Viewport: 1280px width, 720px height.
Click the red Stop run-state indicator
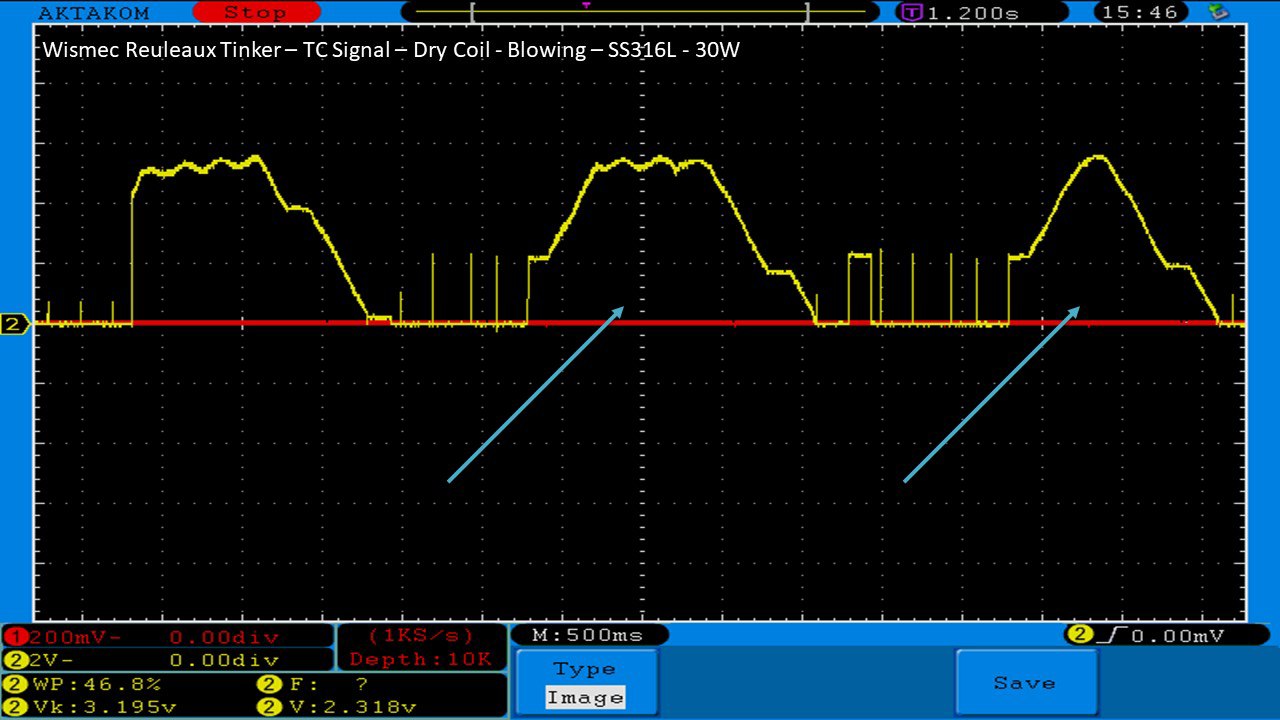(x=254, y=13)
